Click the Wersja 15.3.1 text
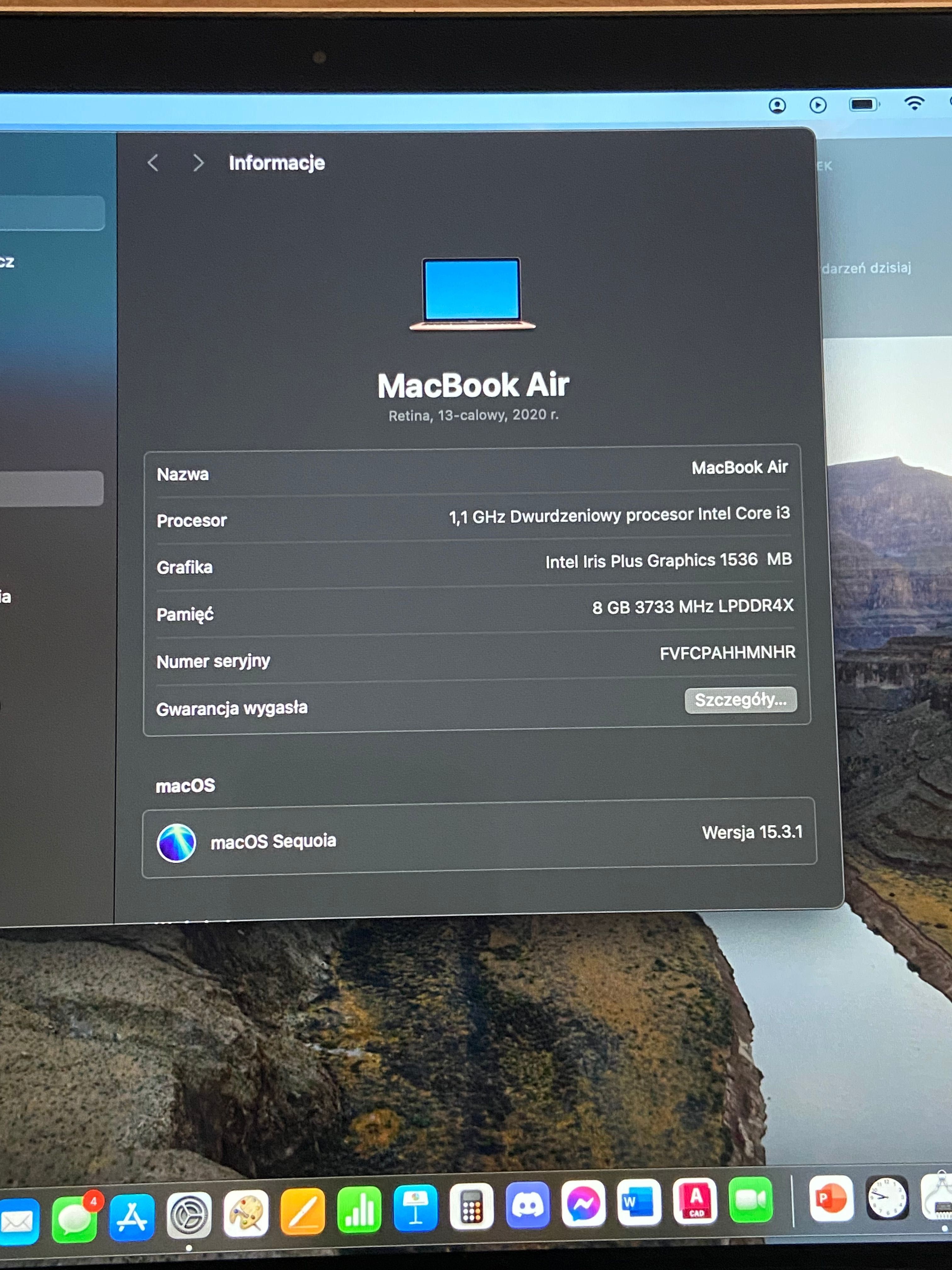Viewport: 952px width, 1270px height. pos(752,832)
